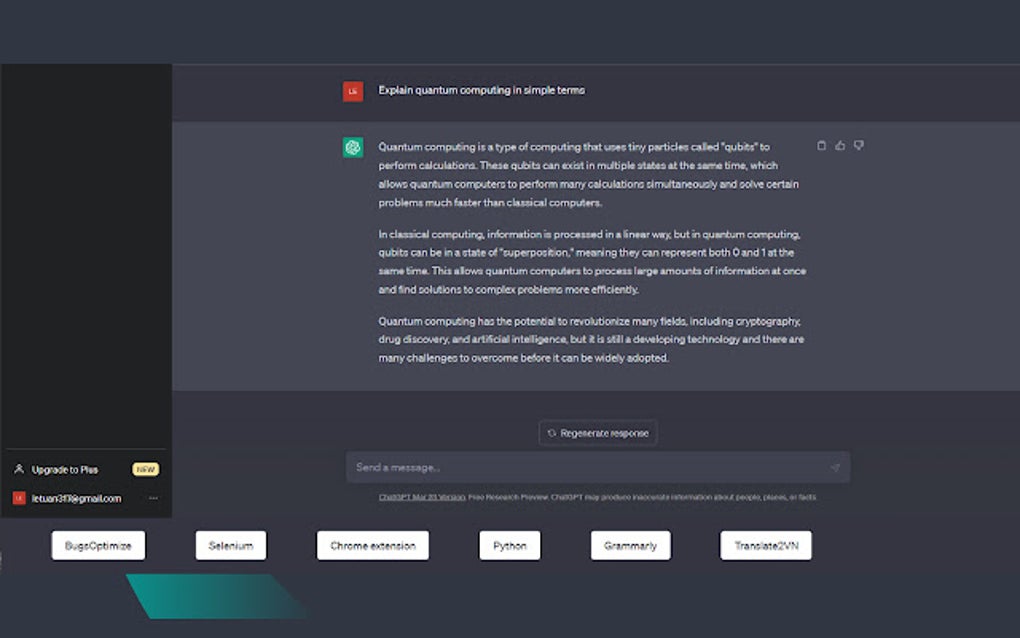Click the send message paper plane icon
The height and width of the screenshot is (638, 1020).
pos(836,467)
